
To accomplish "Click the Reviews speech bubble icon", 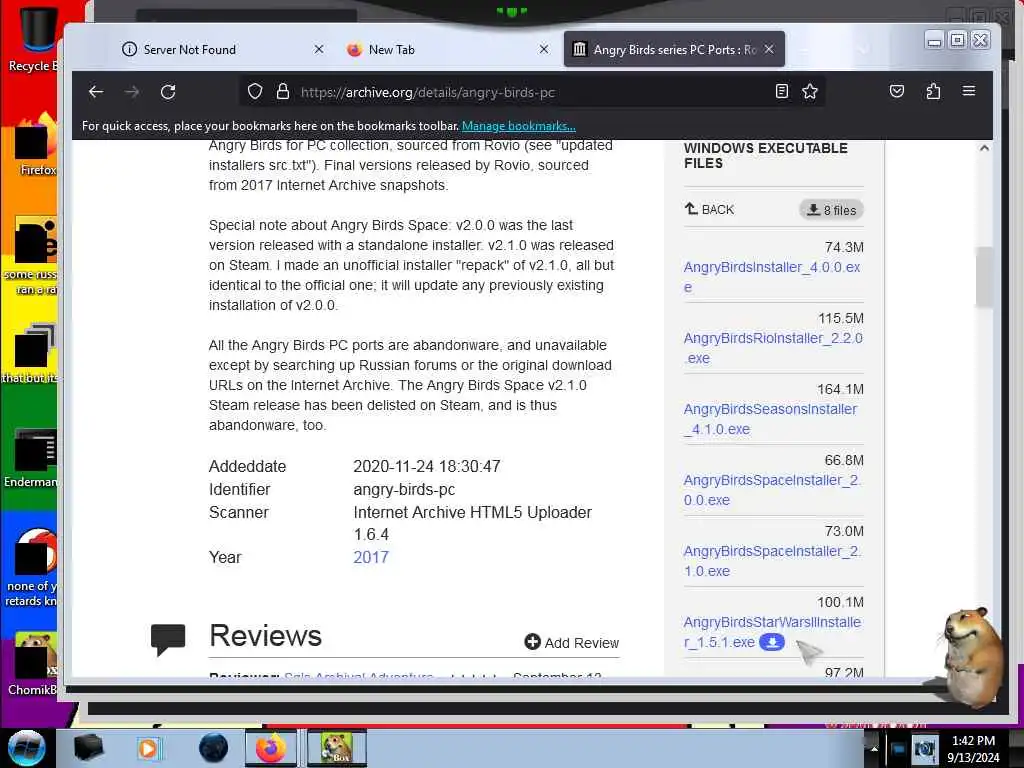I will (x=168, y=639).
